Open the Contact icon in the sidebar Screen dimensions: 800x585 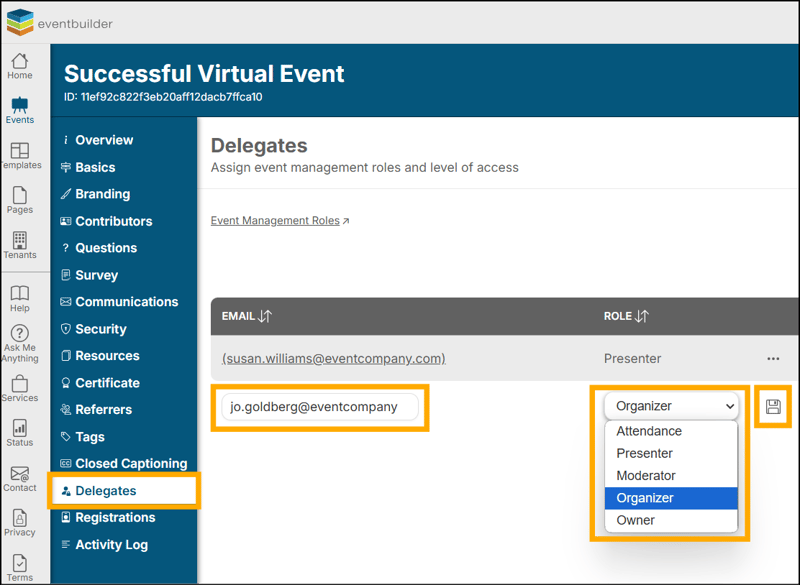point(20,478)
